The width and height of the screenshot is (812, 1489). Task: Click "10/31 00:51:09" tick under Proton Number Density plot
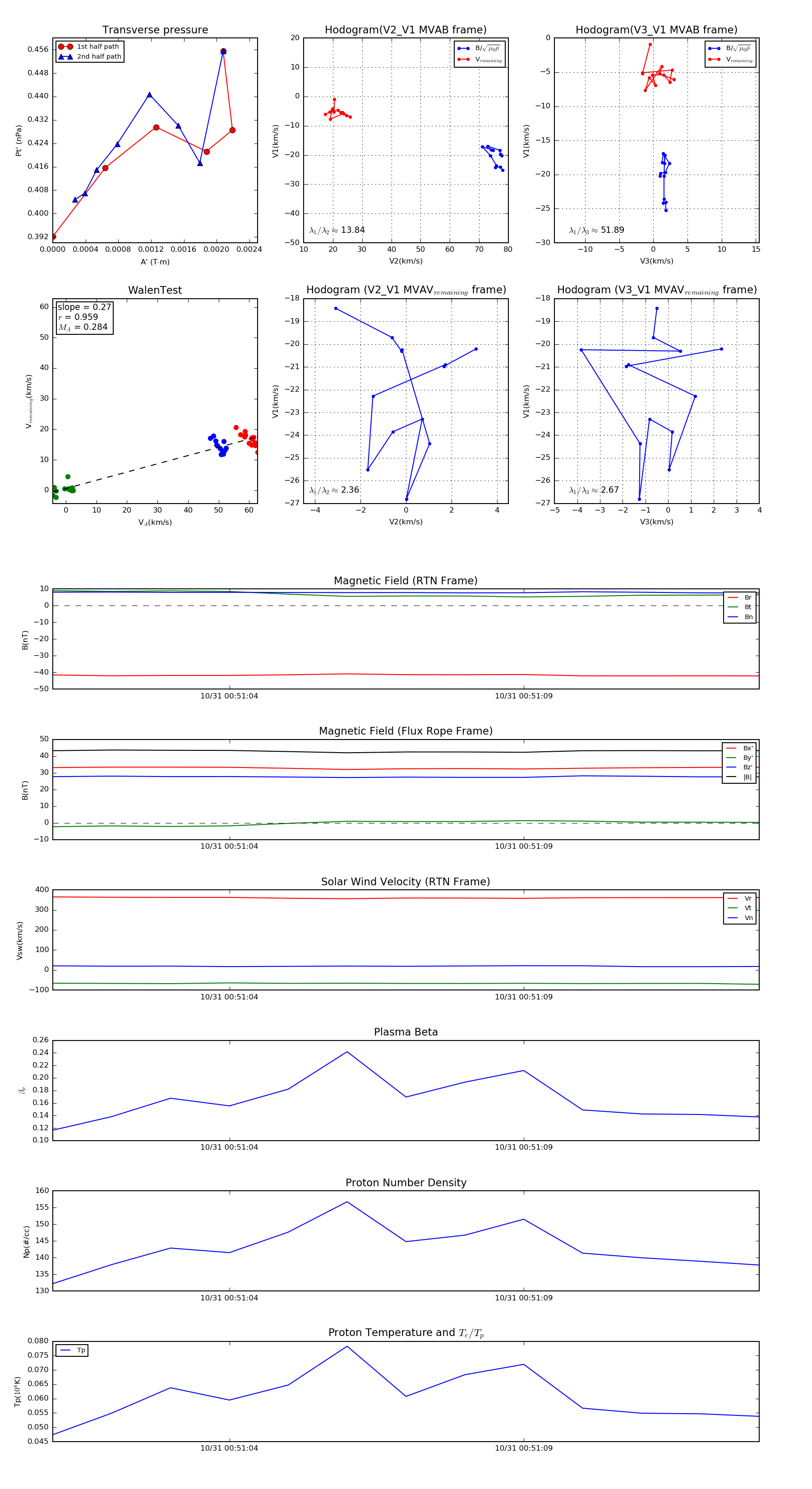524,1298
